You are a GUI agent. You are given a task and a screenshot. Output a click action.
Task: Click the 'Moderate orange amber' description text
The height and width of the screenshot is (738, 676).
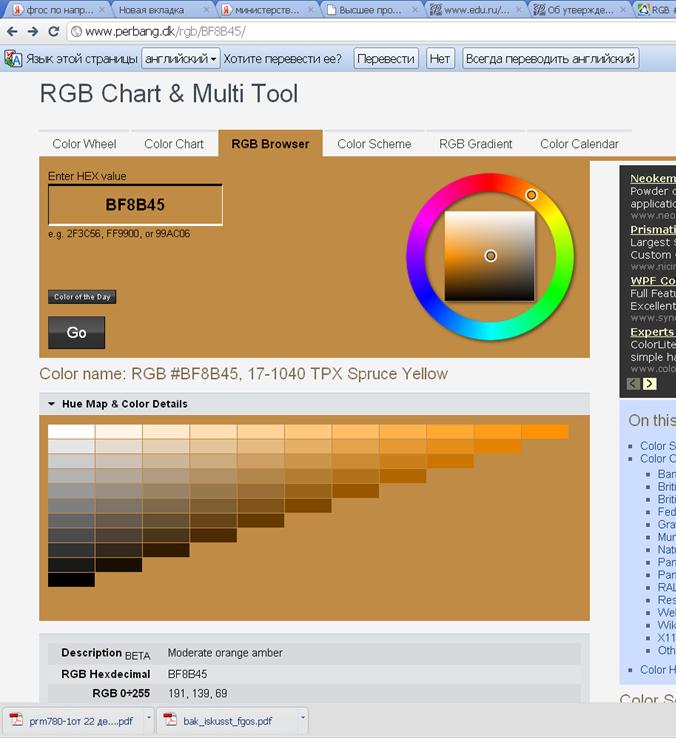pyautogui.click(x=225, y=653)
